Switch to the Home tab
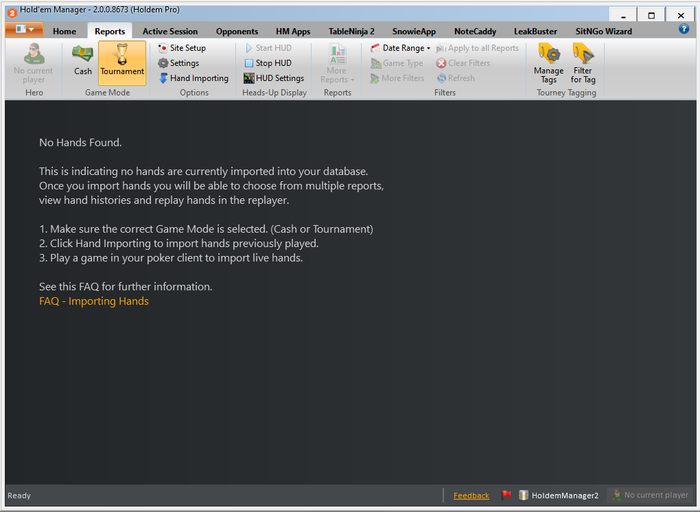The image size is (700, 512). (x=64, y=31)
